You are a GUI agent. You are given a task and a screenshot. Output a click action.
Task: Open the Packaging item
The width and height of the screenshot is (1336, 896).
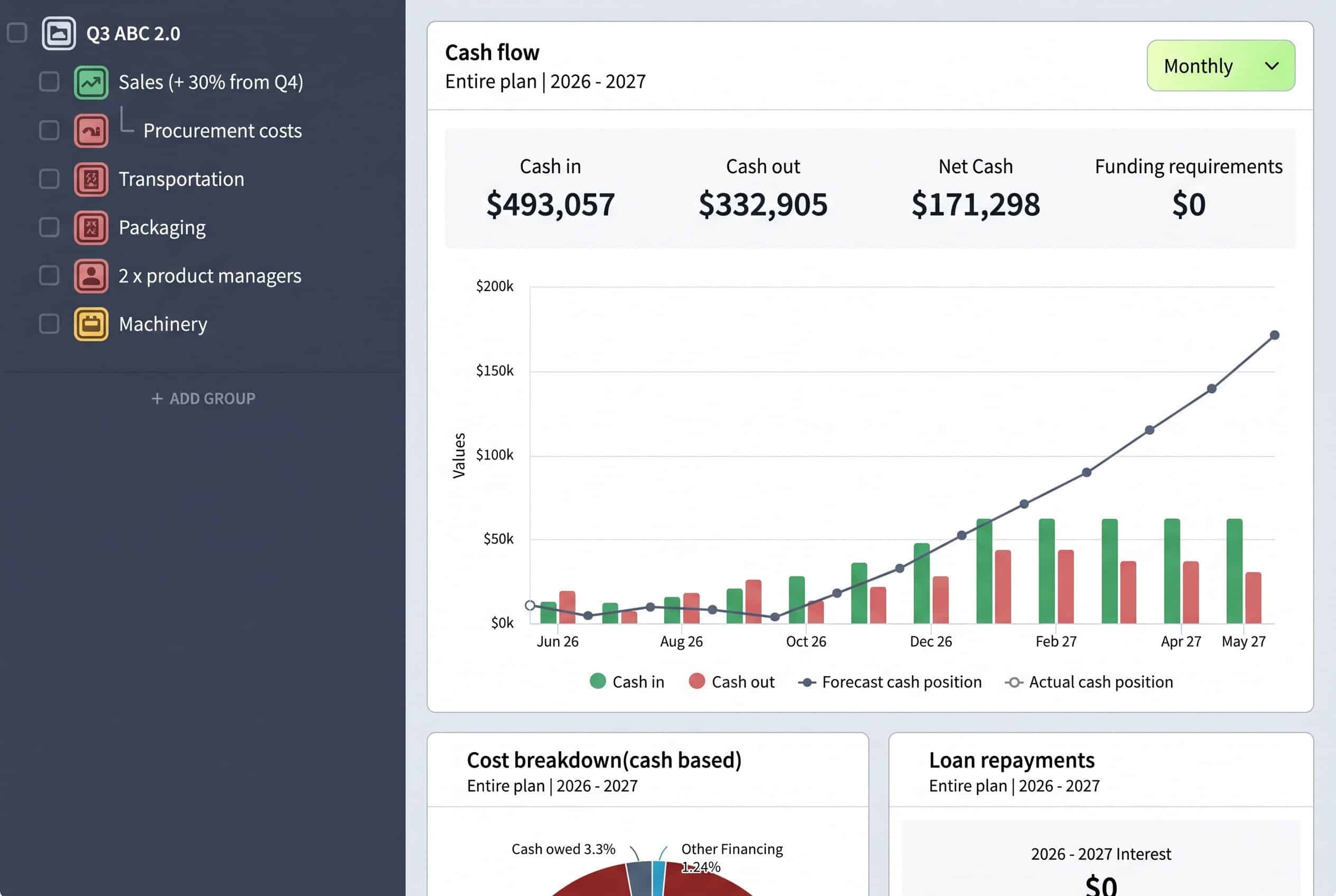click(162, 228)
